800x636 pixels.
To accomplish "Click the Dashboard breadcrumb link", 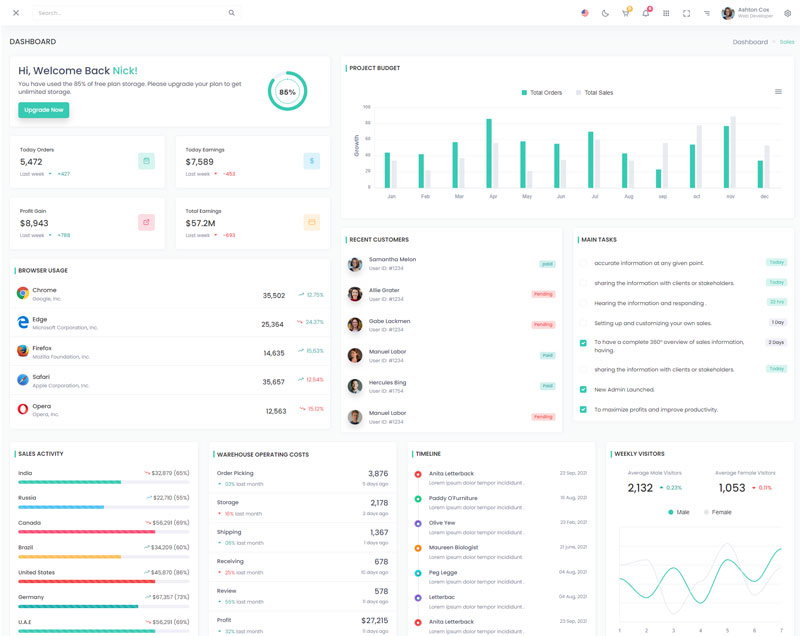I will (750, 42).
